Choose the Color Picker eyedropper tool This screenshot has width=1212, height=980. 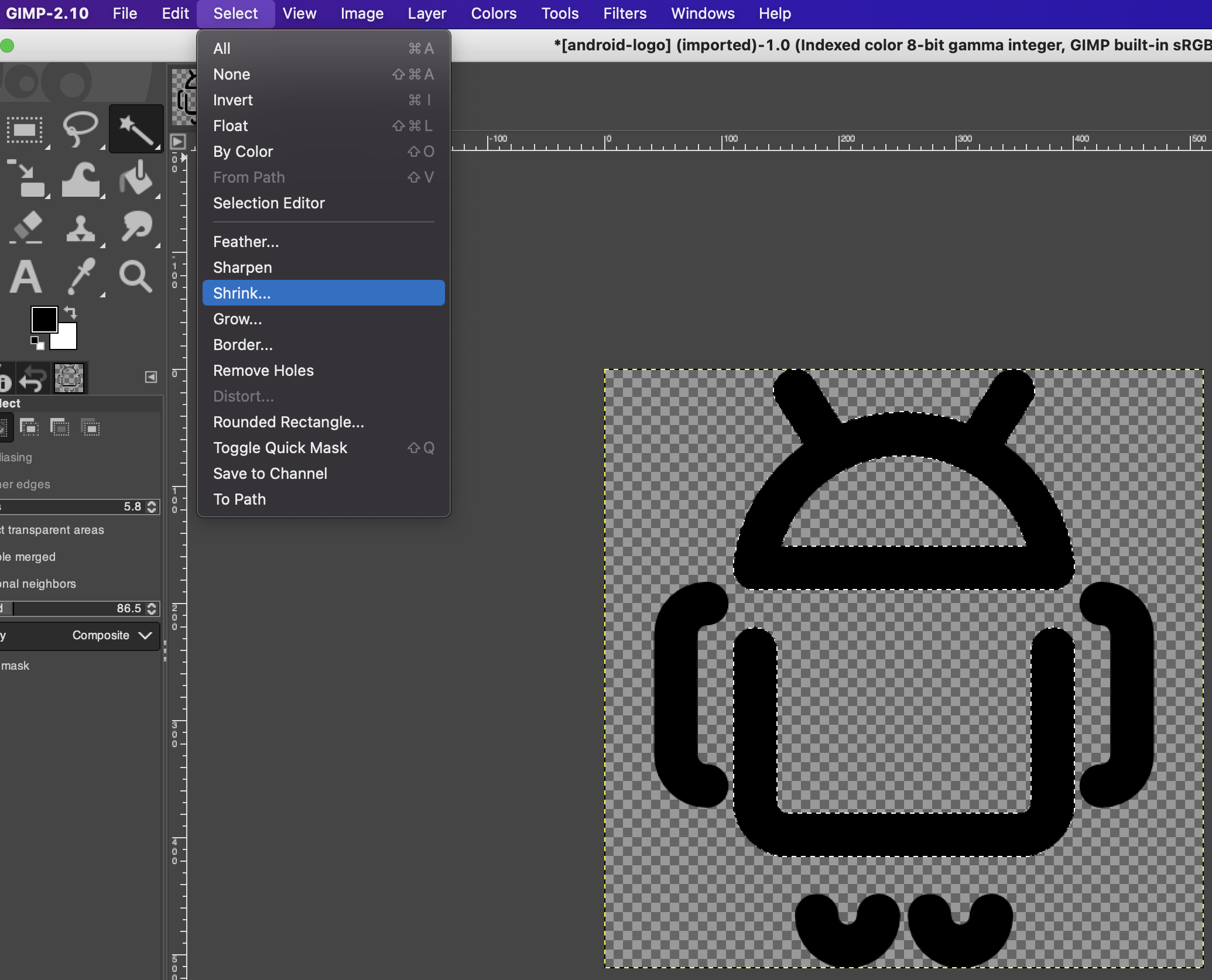pyautogui.click(x=80, y=276)
